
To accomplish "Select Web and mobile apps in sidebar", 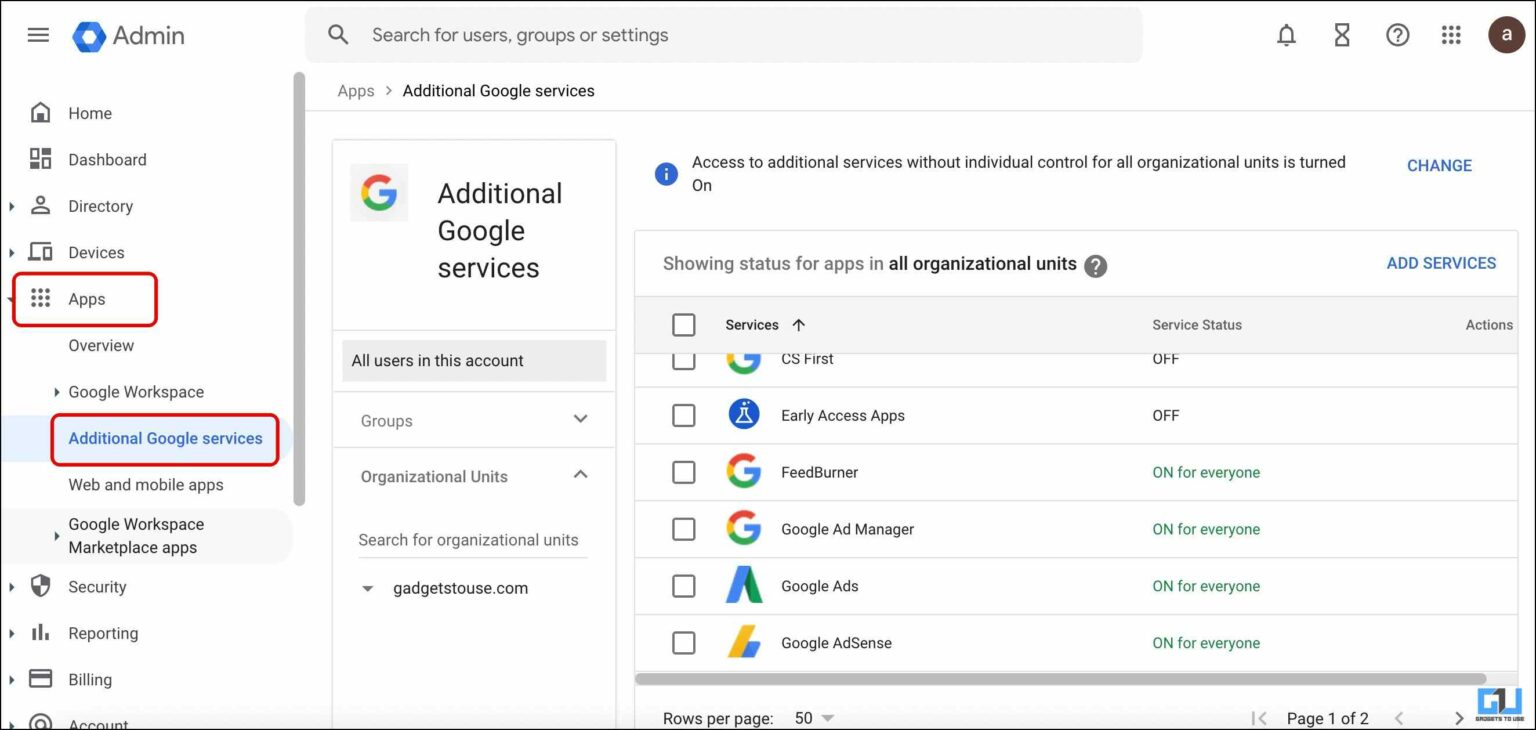I will point(144,485).
